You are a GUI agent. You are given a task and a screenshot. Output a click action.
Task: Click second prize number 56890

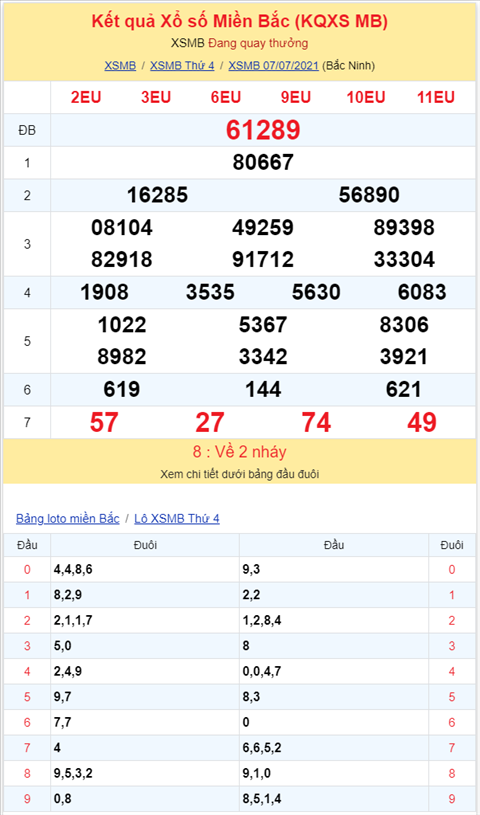pos(369,195)
